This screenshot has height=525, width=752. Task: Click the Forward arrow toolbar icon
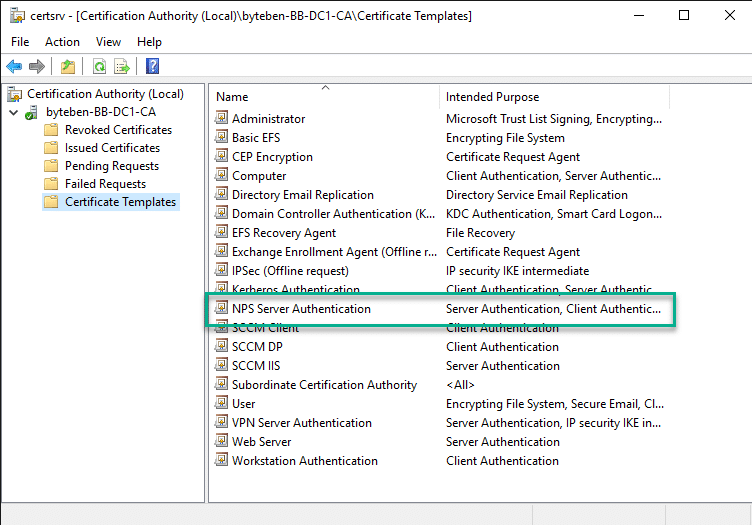pyautogui.click(x=37, y=66)
